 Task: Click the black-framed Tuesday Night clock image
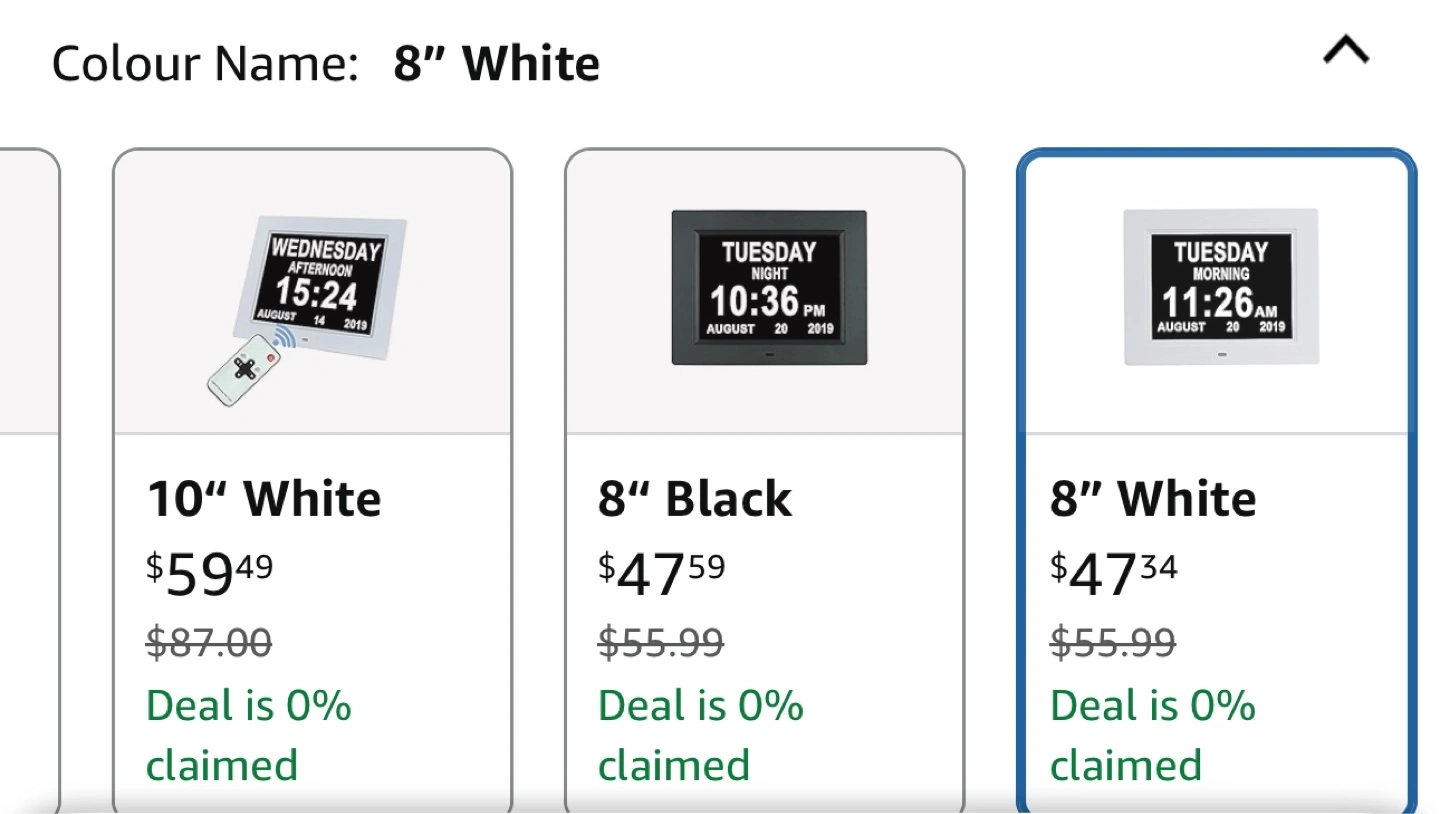pos(769,287)
